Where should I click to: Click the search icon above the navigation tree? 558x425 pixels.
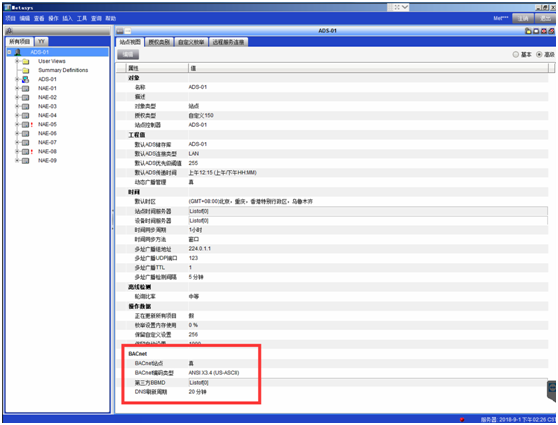9,31
